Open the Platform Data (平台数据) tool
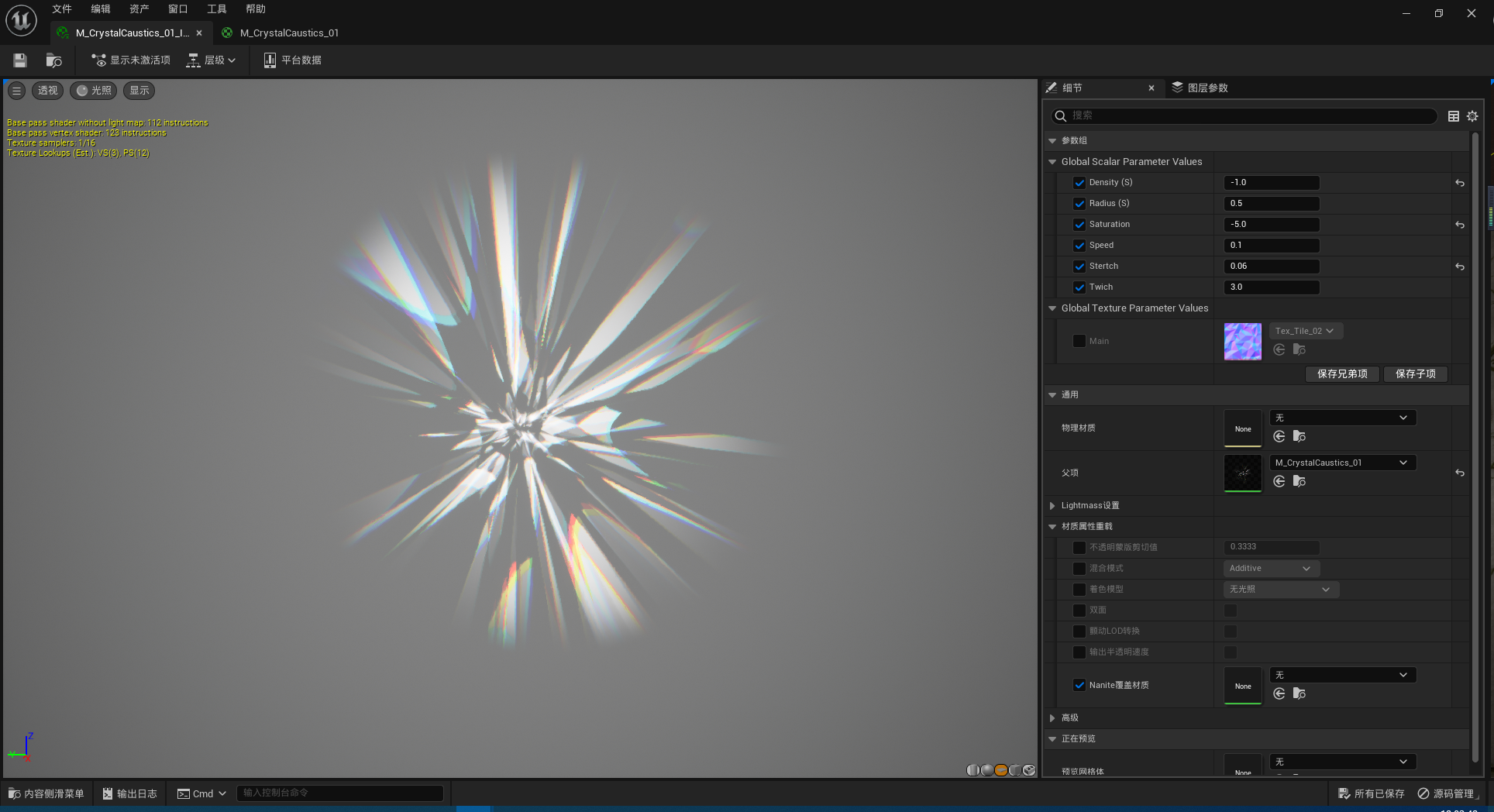1494x812 pixels. click(292, 60)
